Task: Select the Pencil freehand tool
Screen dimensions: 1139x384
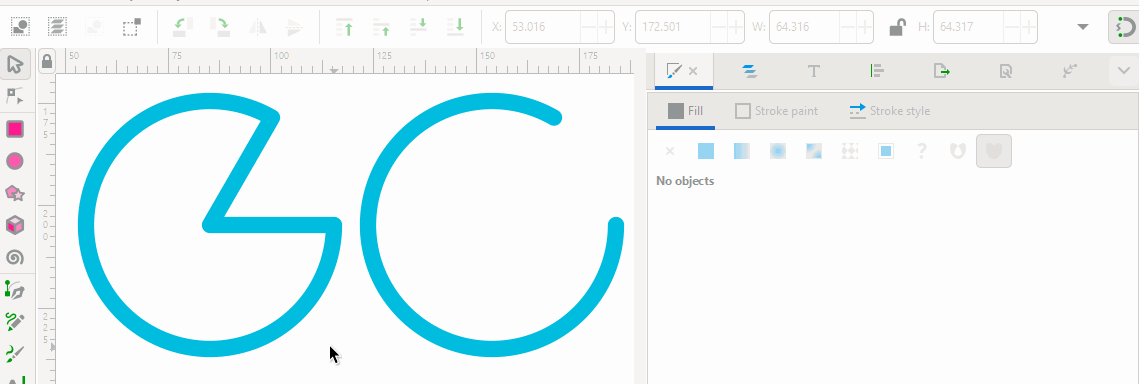Action: coord(15,322)
